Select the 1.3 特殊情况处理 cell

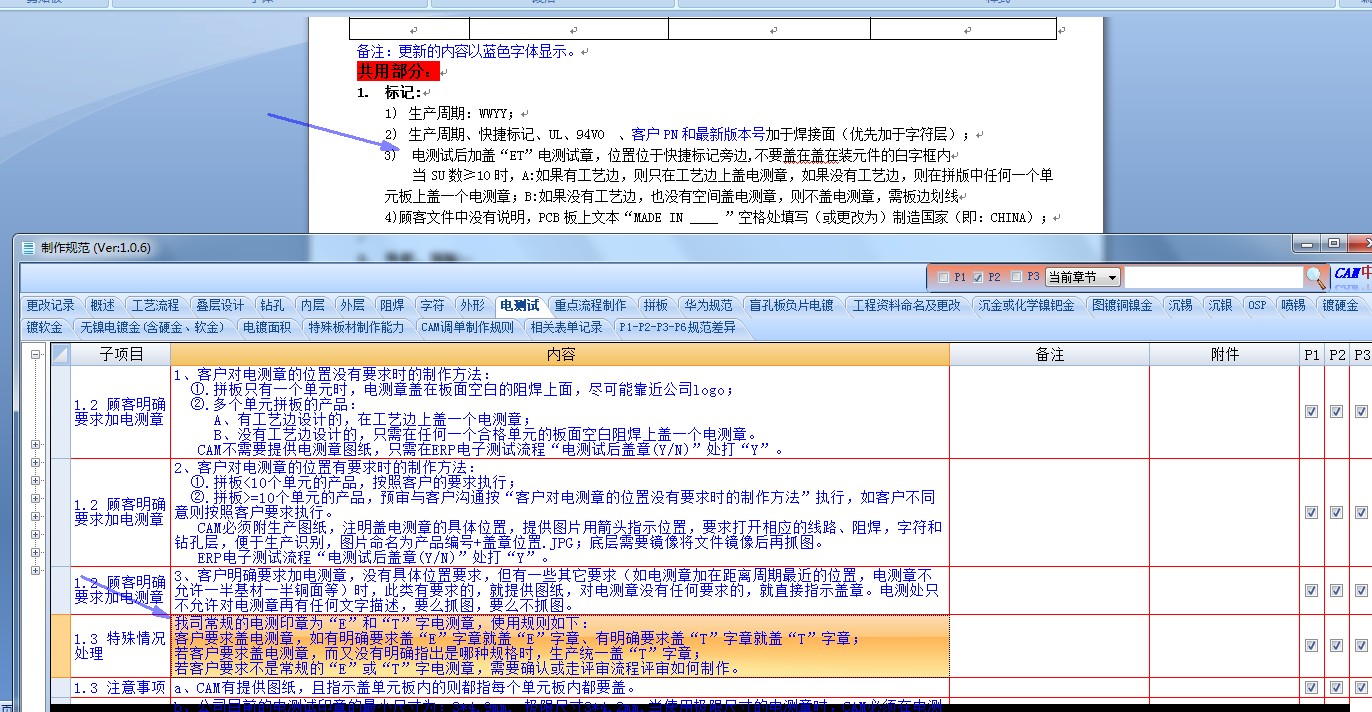tap(121, 646)
